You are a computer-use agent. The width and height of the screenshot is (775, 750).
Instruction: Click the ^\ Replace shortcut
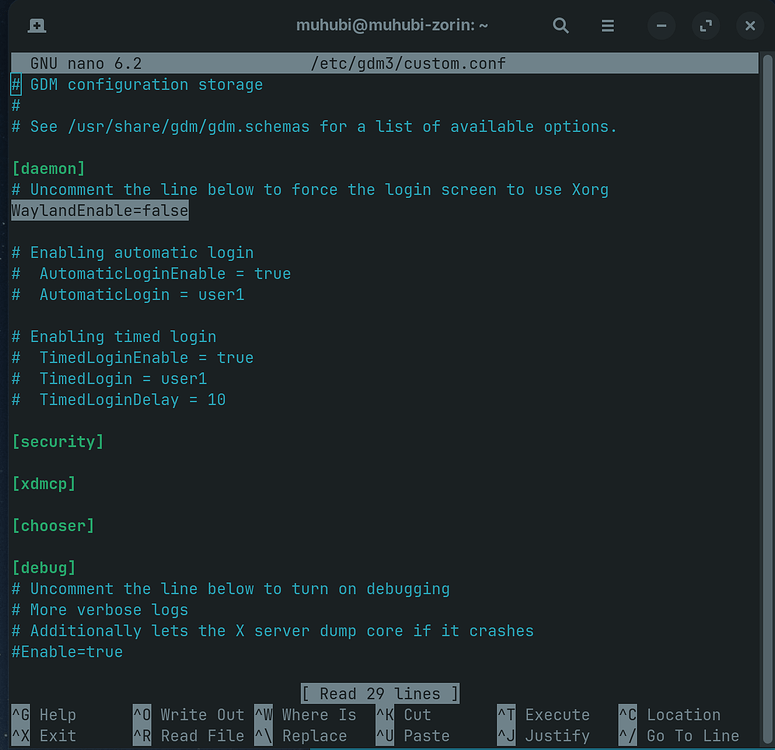pyautogui.click(x=301, y=736)
